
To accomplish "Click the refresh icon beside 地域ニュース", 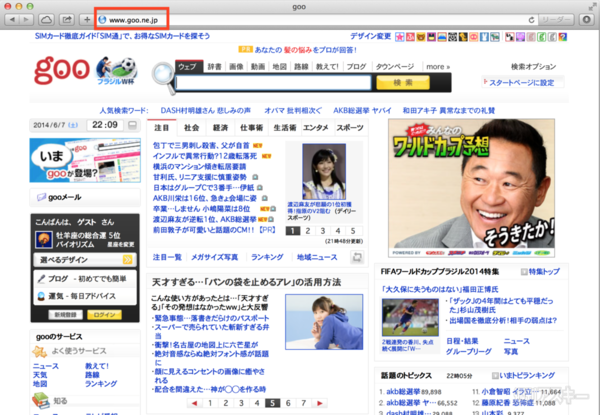I will click(x=357, y=257).
